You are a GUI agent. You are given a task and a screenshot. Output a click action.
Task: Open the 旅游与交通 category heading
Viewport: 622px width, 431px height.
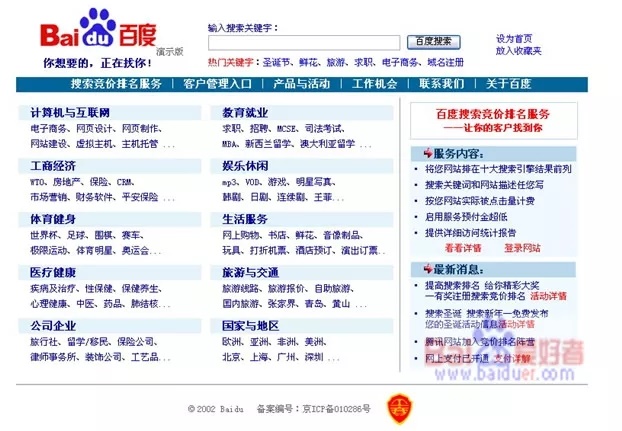[x=251, y=273]
